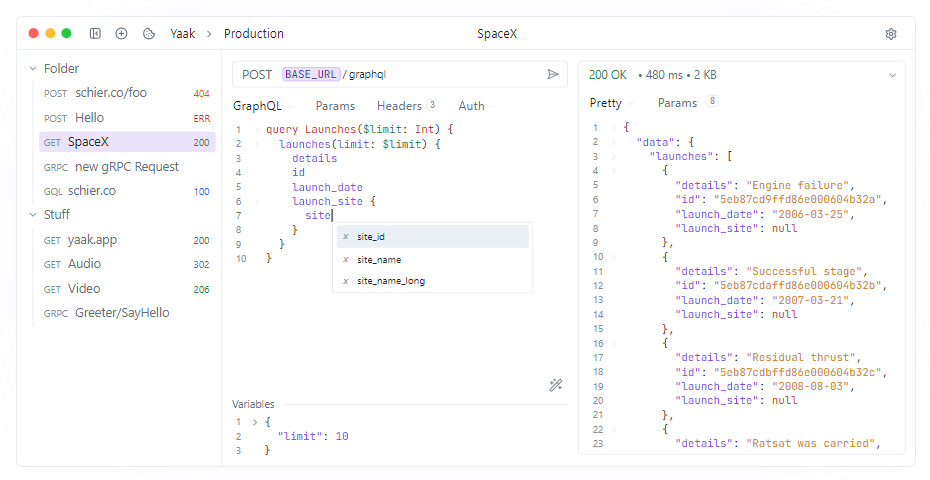
Task: Click the limit value 10 in Variables
Action: click(342, 436)
